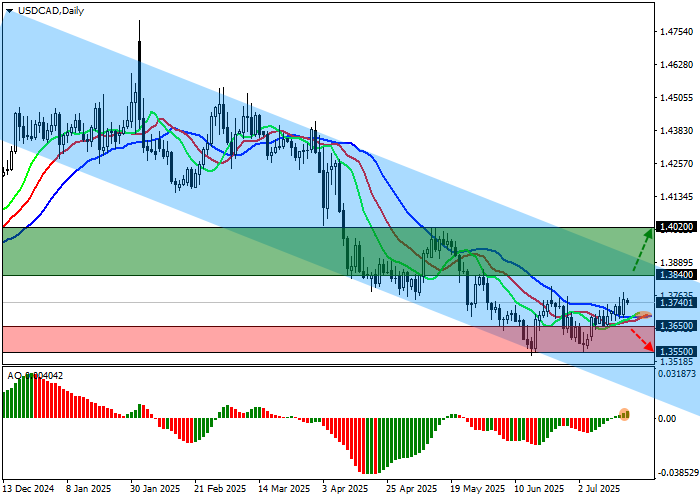Screen dimensions: 700x500
Task: Click the 8 Jan 2025 date label
Action: pos(88,489)
